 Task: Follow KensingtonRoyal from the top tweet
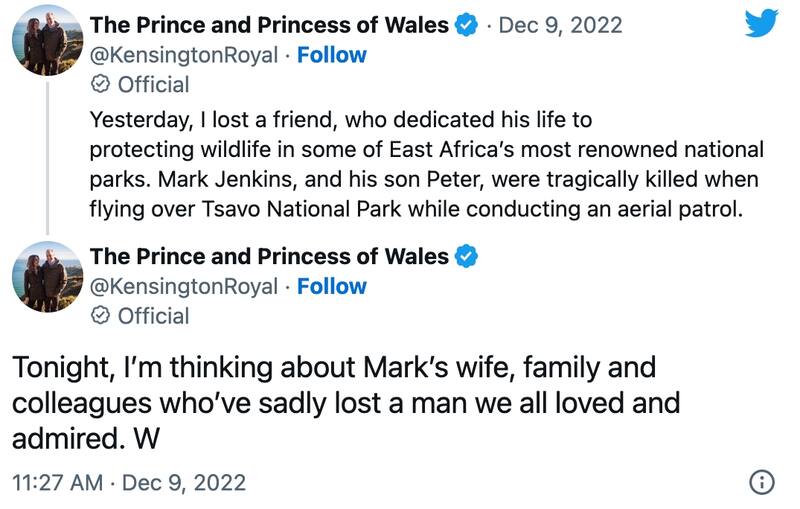coord(332,55)
